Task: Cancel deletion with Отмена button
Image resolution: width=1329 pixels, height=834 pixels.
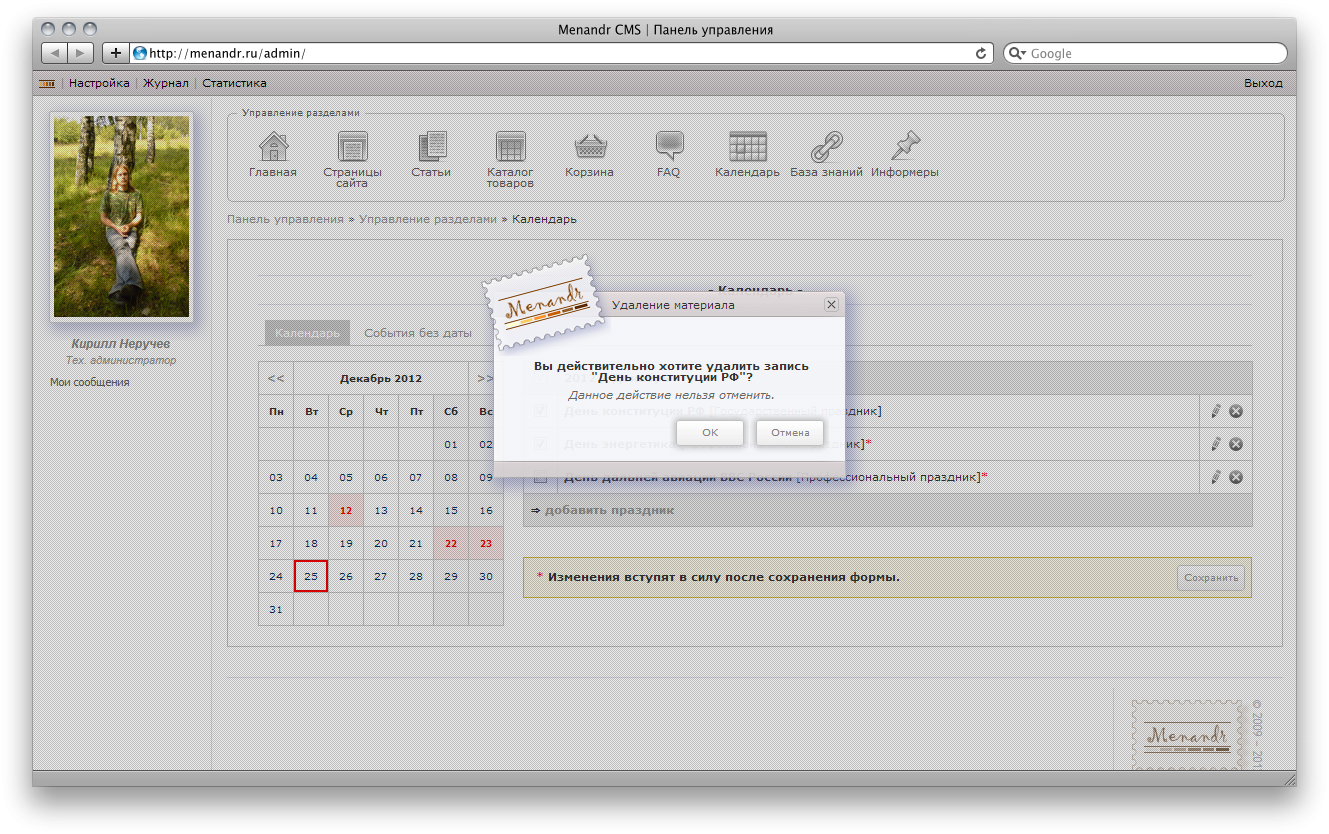Action: [790, 433]
